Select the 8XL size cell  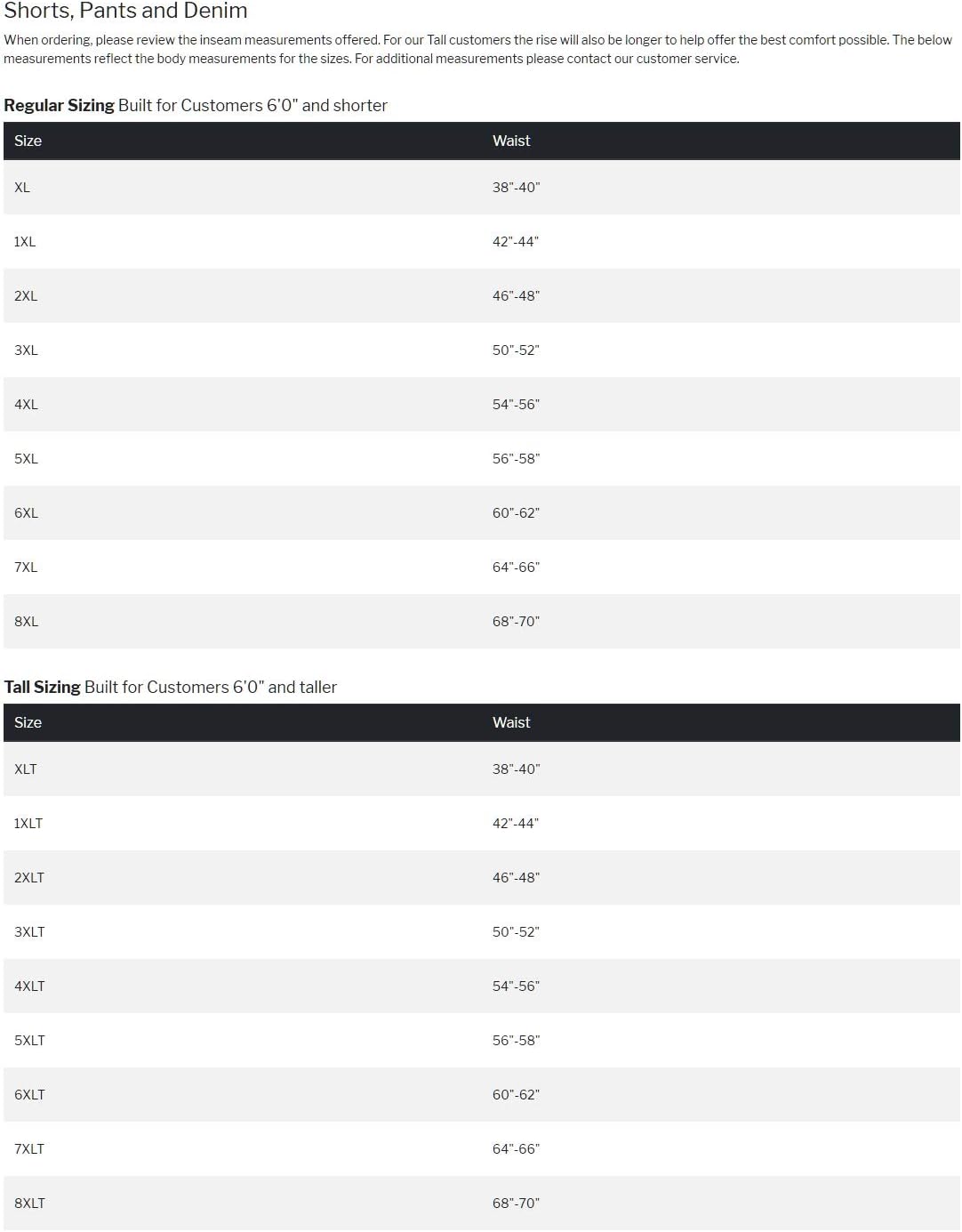26,622
